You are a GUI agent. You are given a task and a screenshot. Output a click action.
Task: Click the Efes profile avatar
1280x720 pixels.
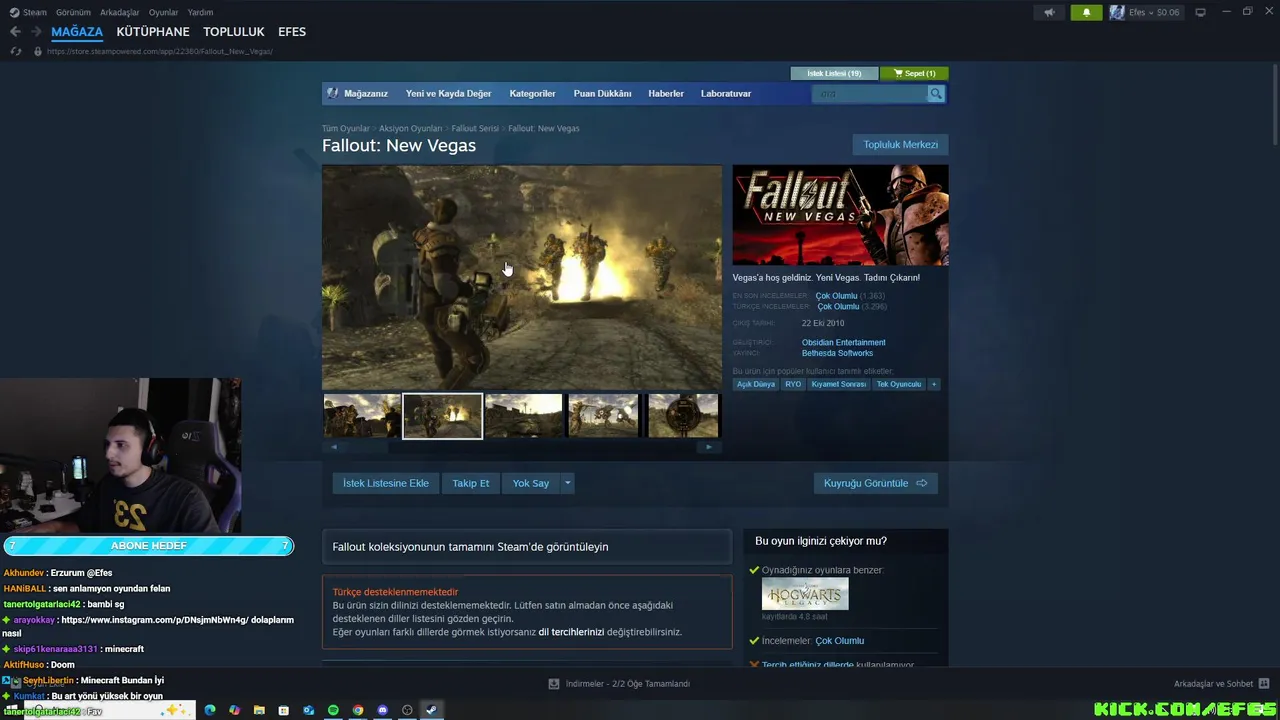(1117, 12)
